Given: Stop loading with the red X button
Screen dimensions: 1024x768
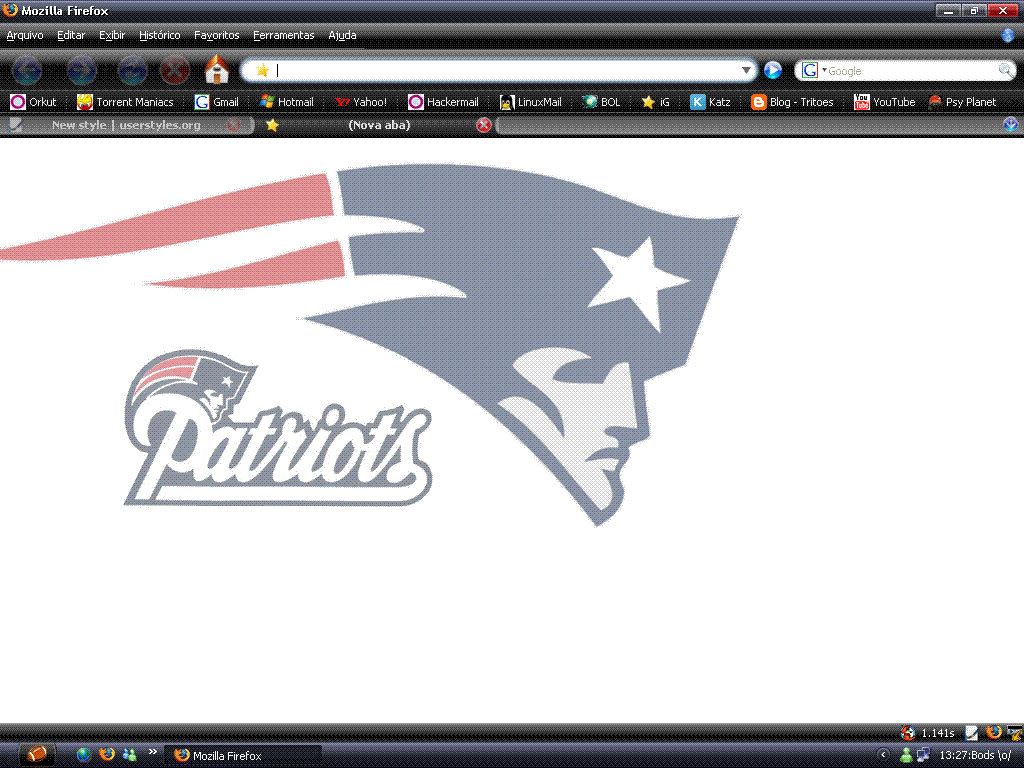Looking at the screenshot, I should coord(174,70).
